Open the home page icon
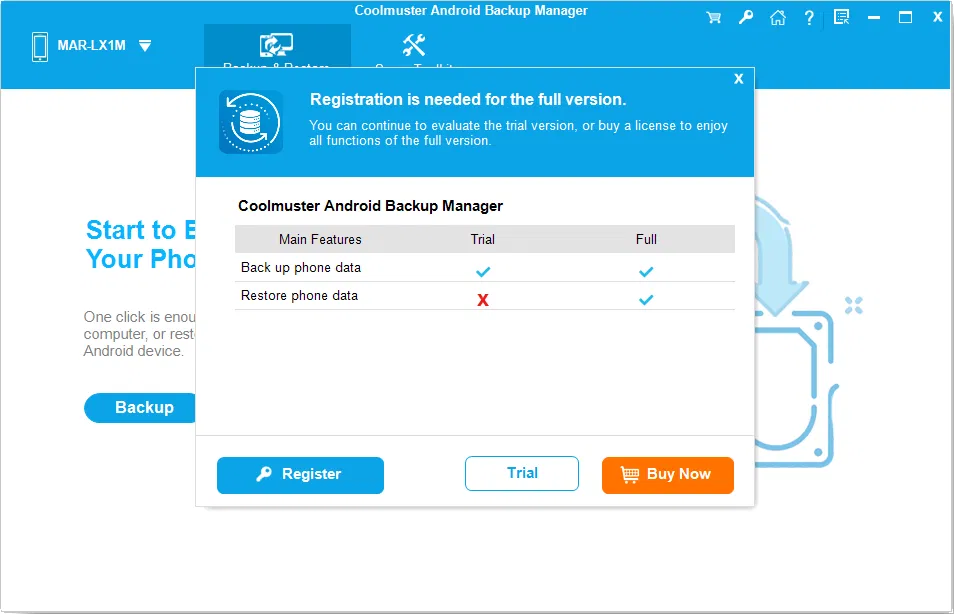954x614 pixels. pyautogui.click(x=777, y=17)
